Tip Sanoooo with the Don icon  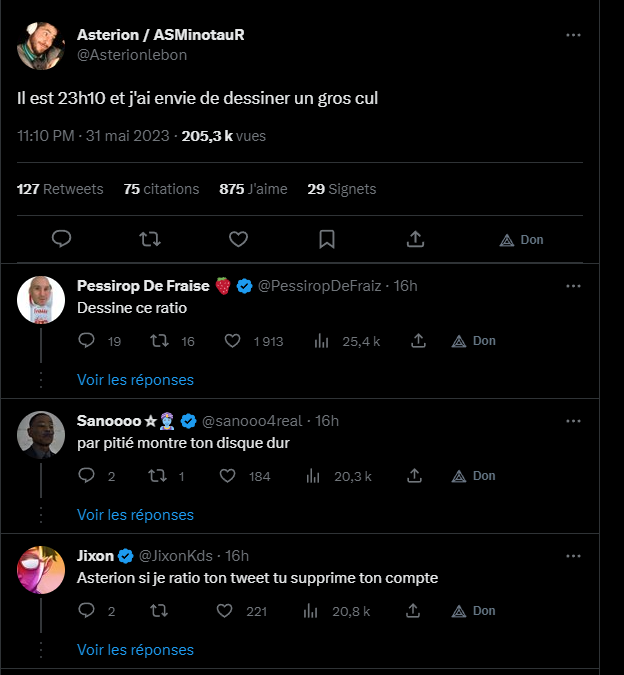click(474, 476)
